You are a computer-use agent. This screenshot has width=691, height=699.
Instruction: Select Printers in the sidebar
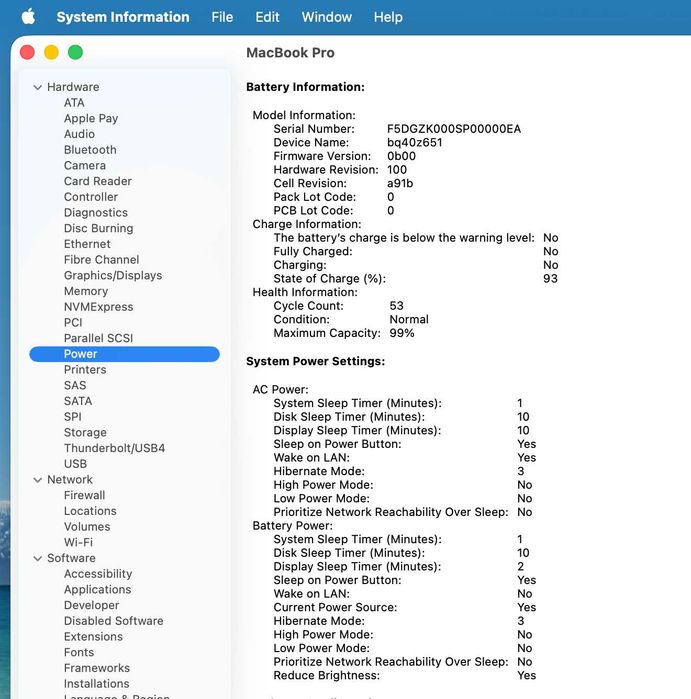coord(85,370)
